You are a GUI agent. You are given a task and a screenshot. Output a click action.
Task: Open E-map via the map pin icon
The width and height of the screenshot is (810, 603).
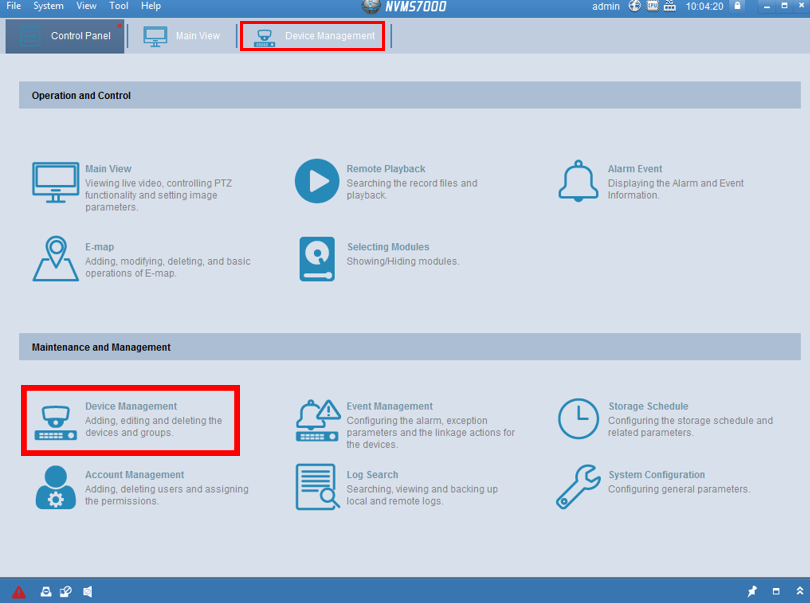coord(56,258)
